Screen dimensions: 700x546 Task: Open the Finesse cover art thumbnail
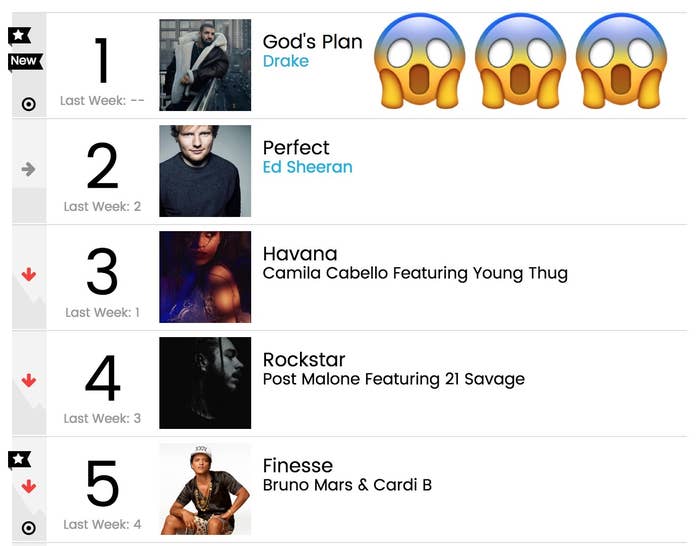[x=205, y=489]
